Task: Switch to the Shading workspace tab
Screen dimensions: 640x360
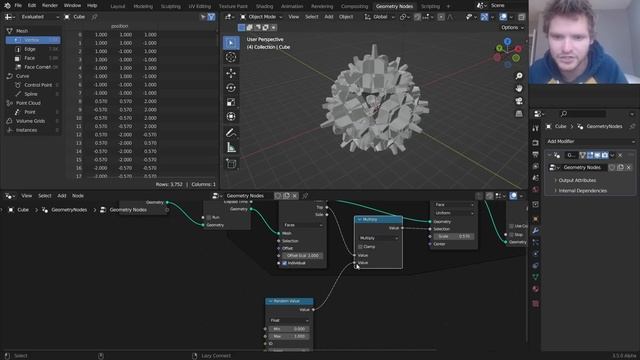Action: point(264,6)
